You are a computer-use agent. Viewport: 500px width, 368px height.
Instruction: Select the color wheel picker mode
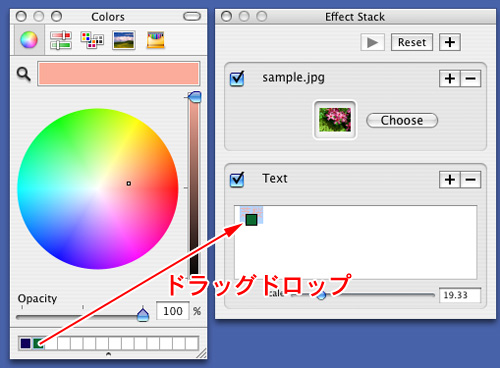coord(29,40)
